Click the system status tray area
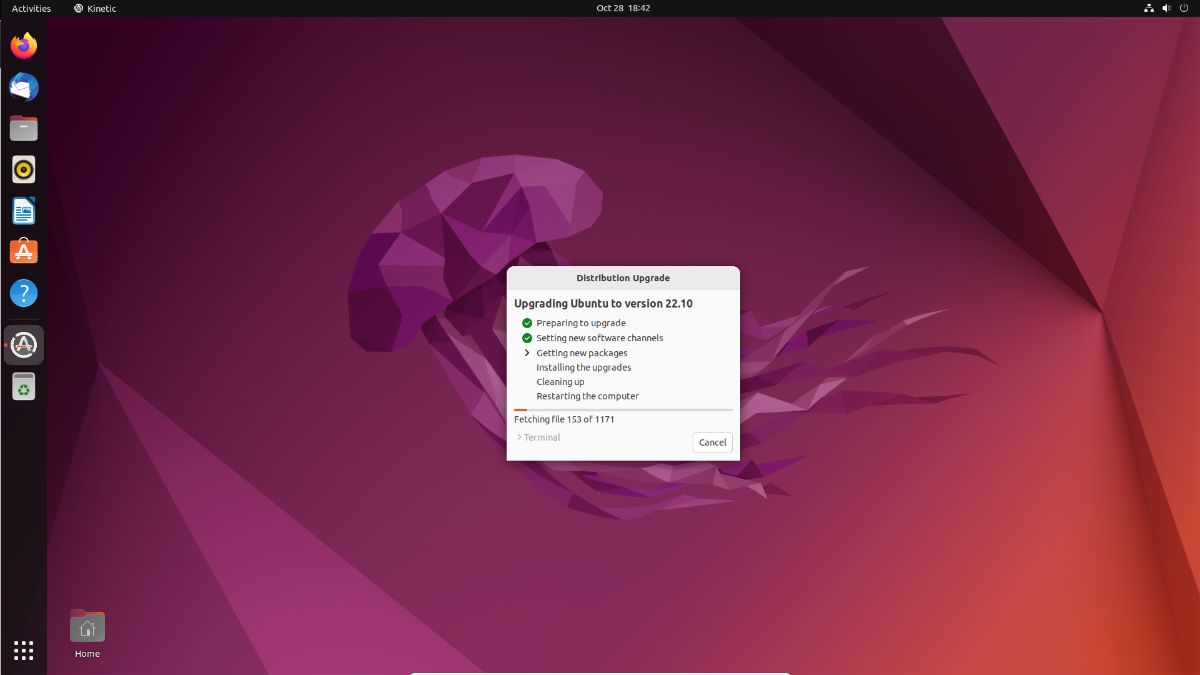The width and height of the screenshot is (1200, 675). click(1166, 8)
